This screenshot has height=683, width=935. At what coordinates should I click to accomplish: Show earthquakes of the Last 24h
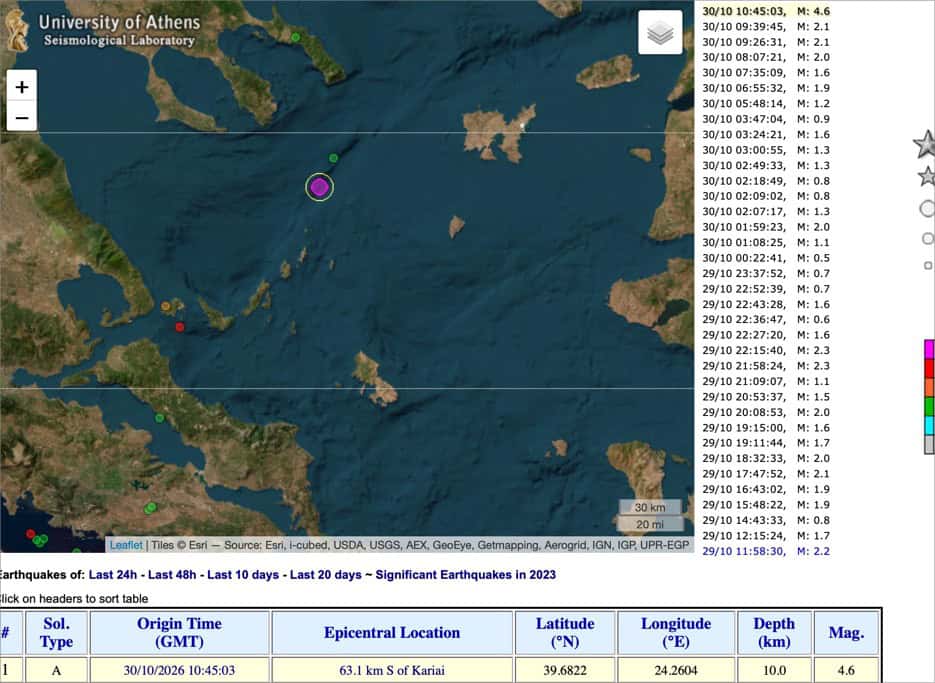tap(113, 575)
